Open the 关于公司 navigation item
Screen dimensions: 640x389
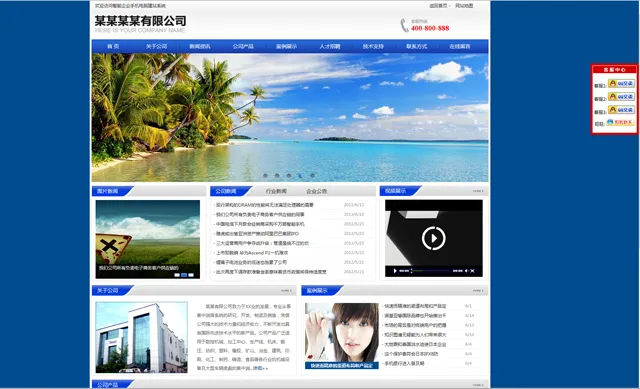coord(156,47)
